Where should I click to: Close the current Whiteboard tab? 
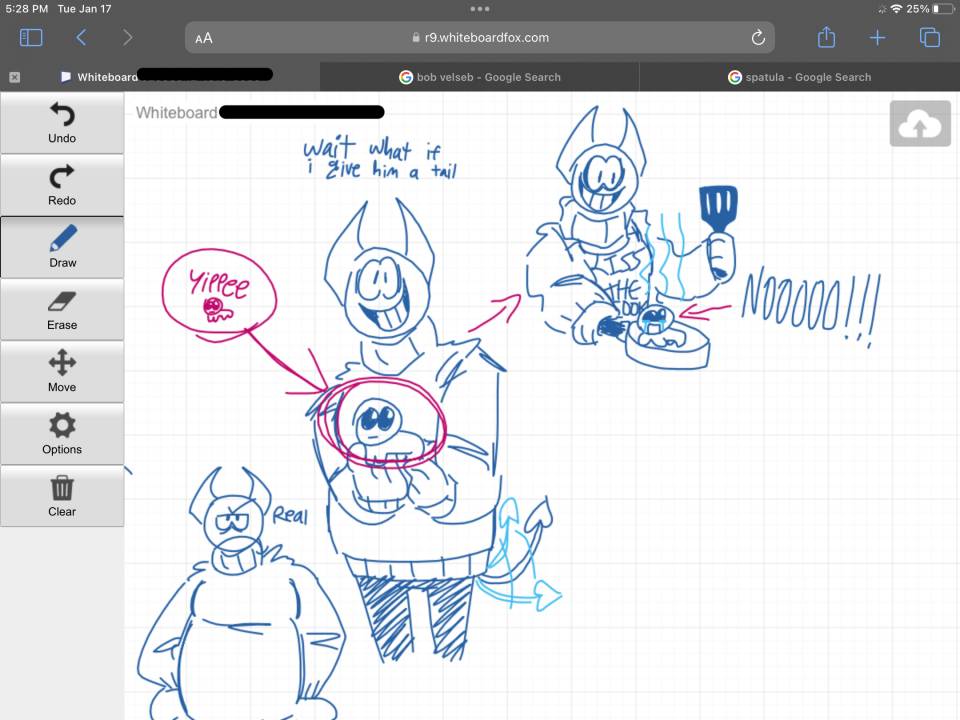[15, 77]
